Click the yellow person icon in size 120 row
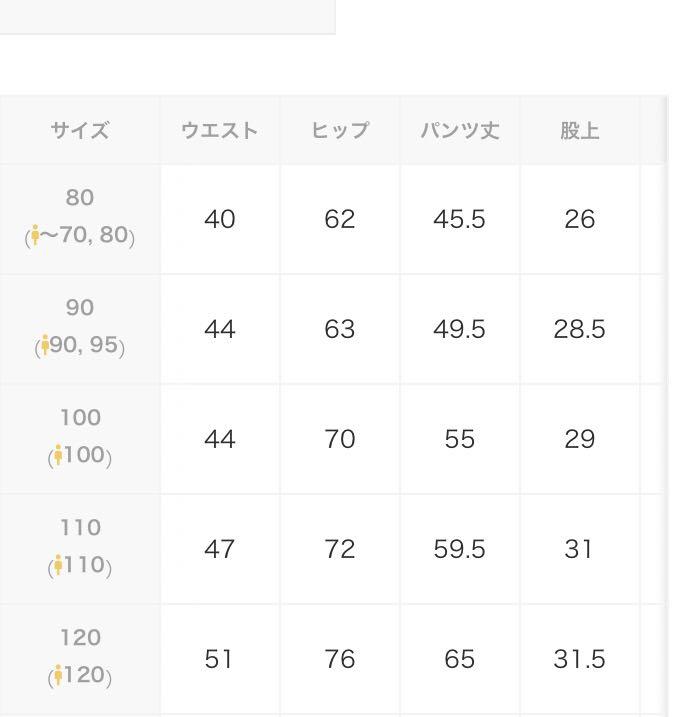This screenshot has width=678, height=717. click(58, 675)
